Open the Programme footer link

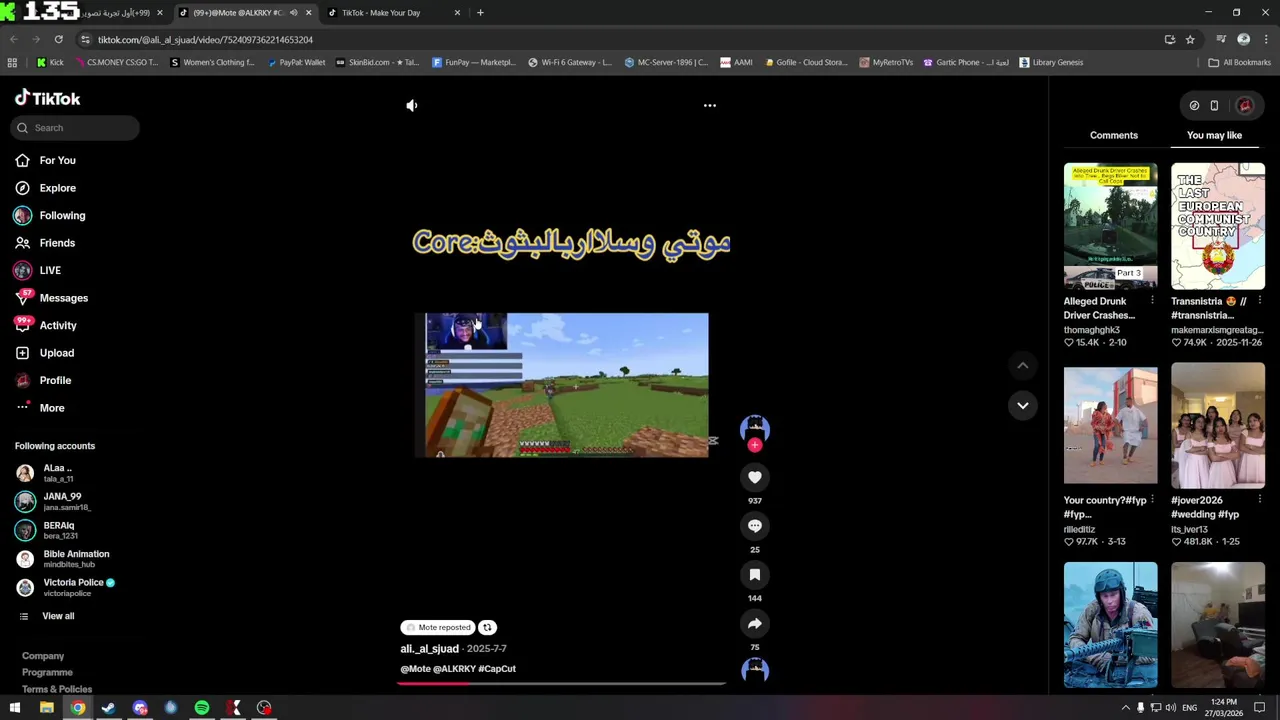point(47,672)
